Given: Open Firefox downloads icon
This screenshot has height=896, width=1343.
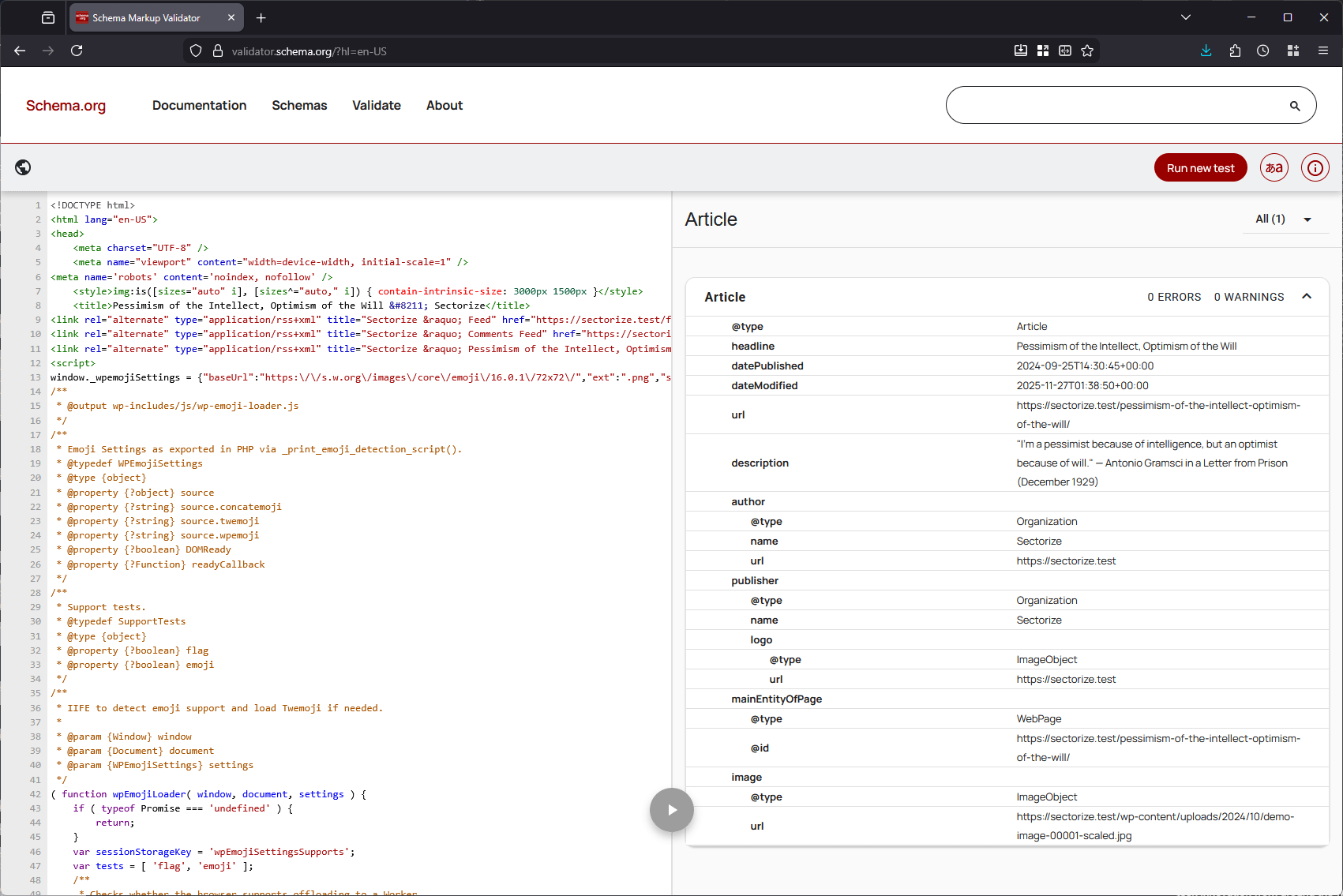Looking at the screenshot, I should 1206,51.
